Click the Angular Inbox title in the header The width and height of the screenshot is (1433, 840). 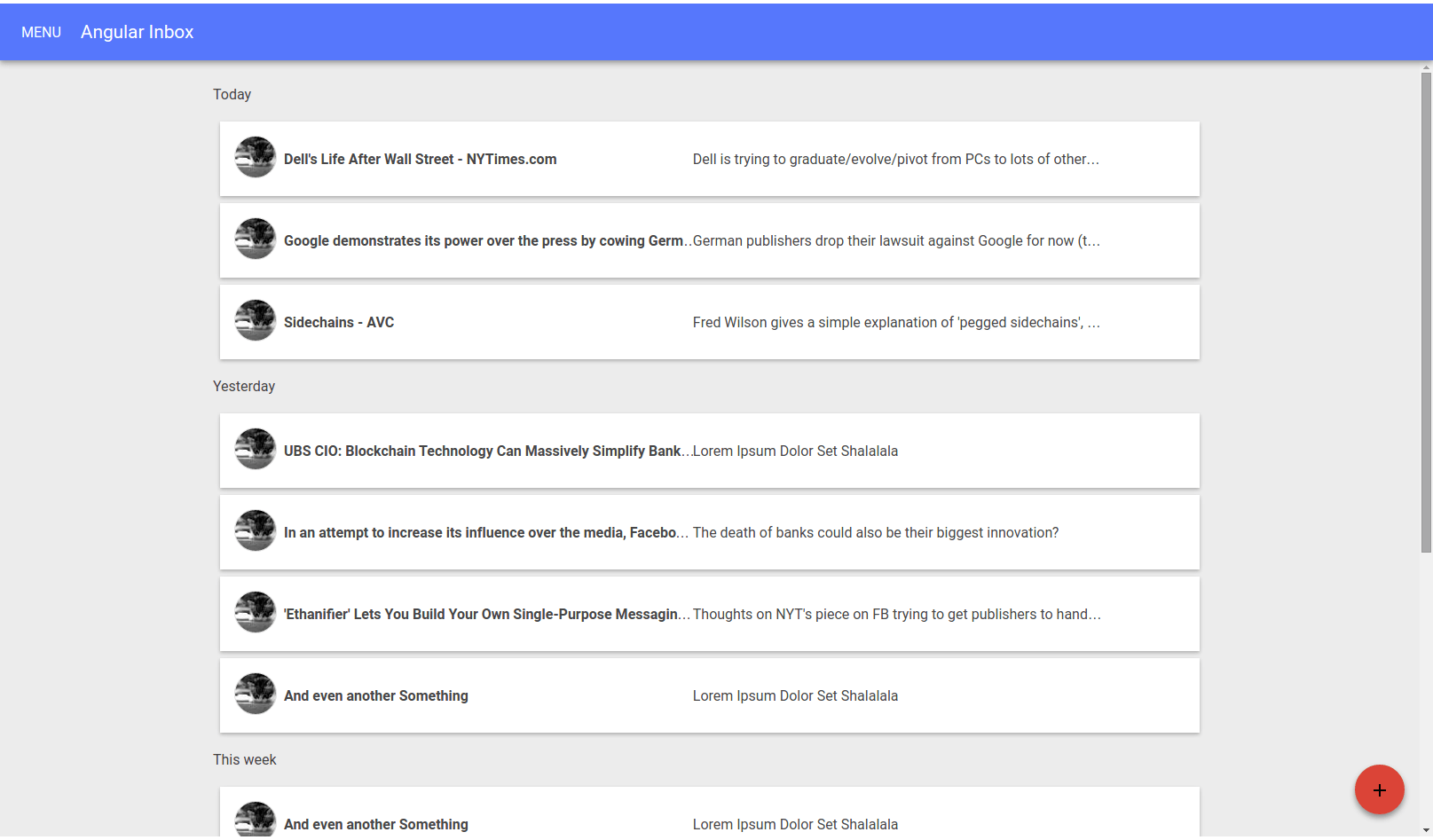[x=137, y=32]
